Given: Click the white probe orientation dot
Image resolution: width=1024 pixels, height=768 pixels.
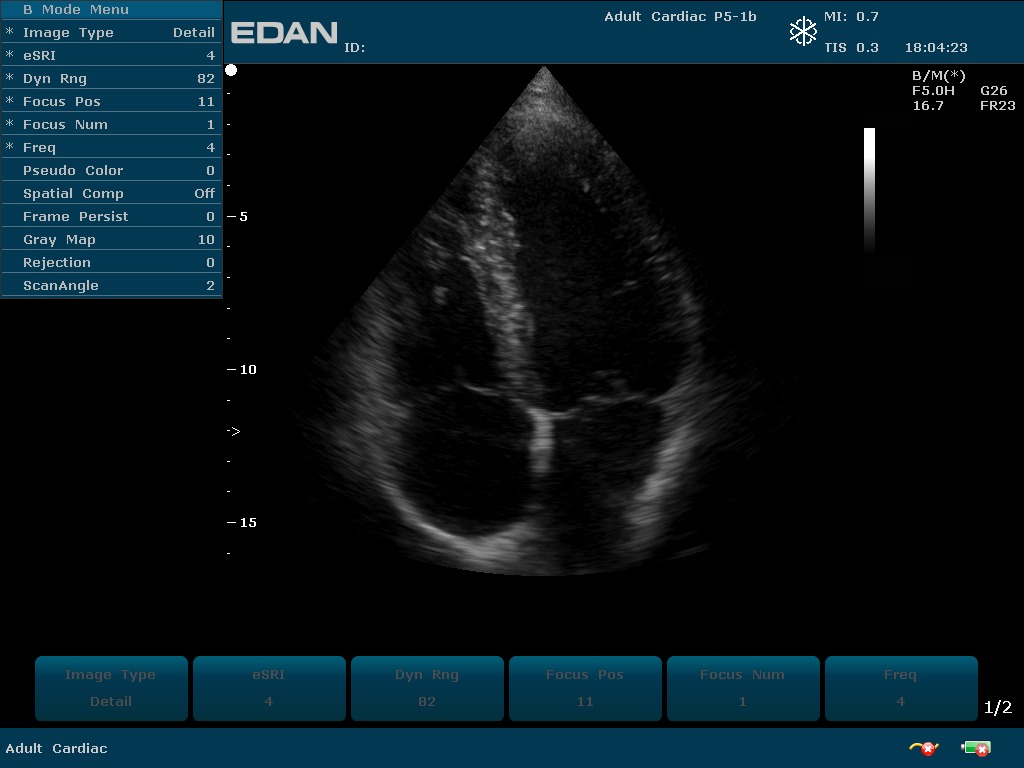Looking at the screenshot, I should click(231, 70).
